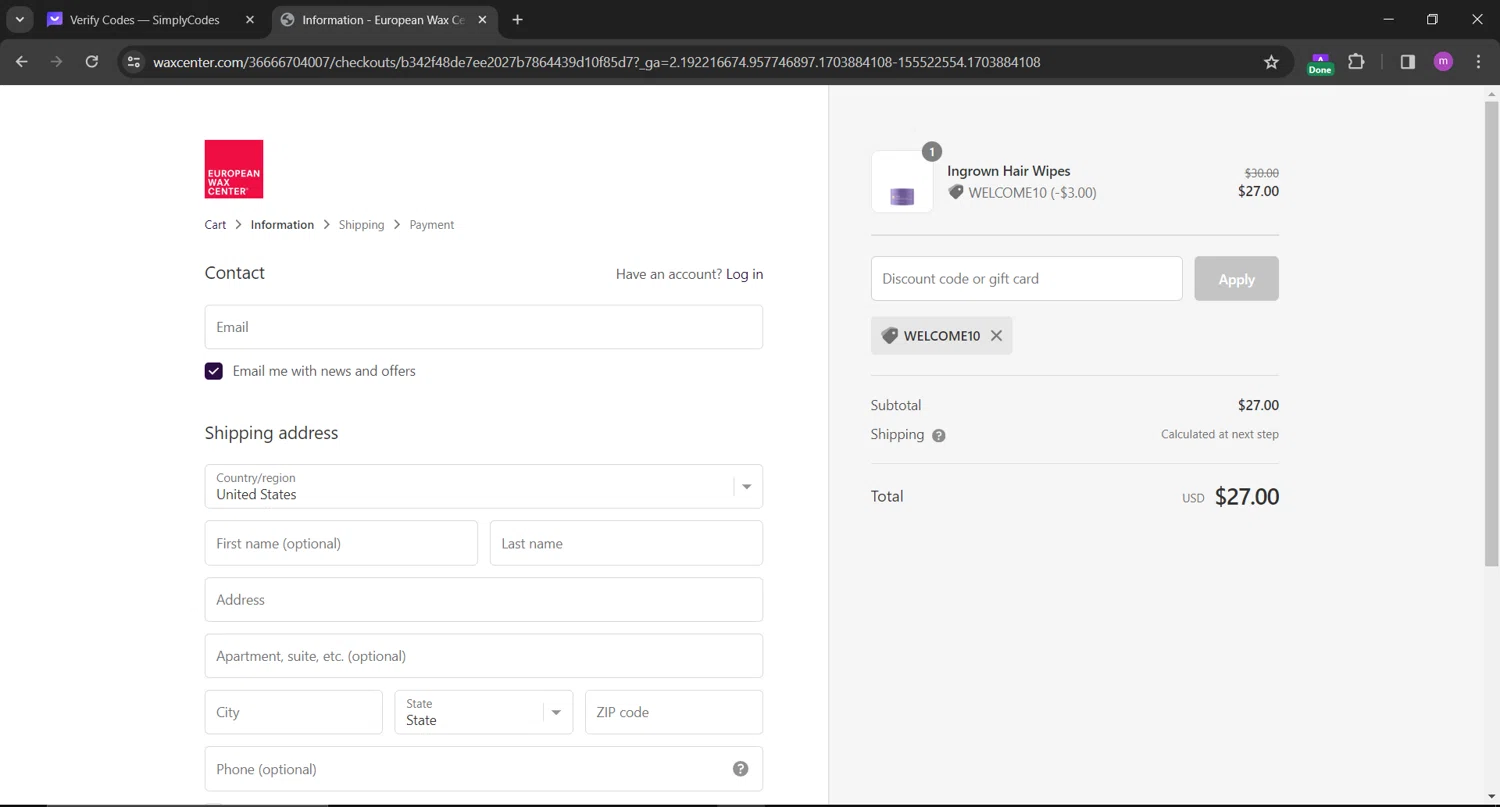Click the Shipping address heading
The height and width of the screenshot is (807, 1500).
click(272, 433)
